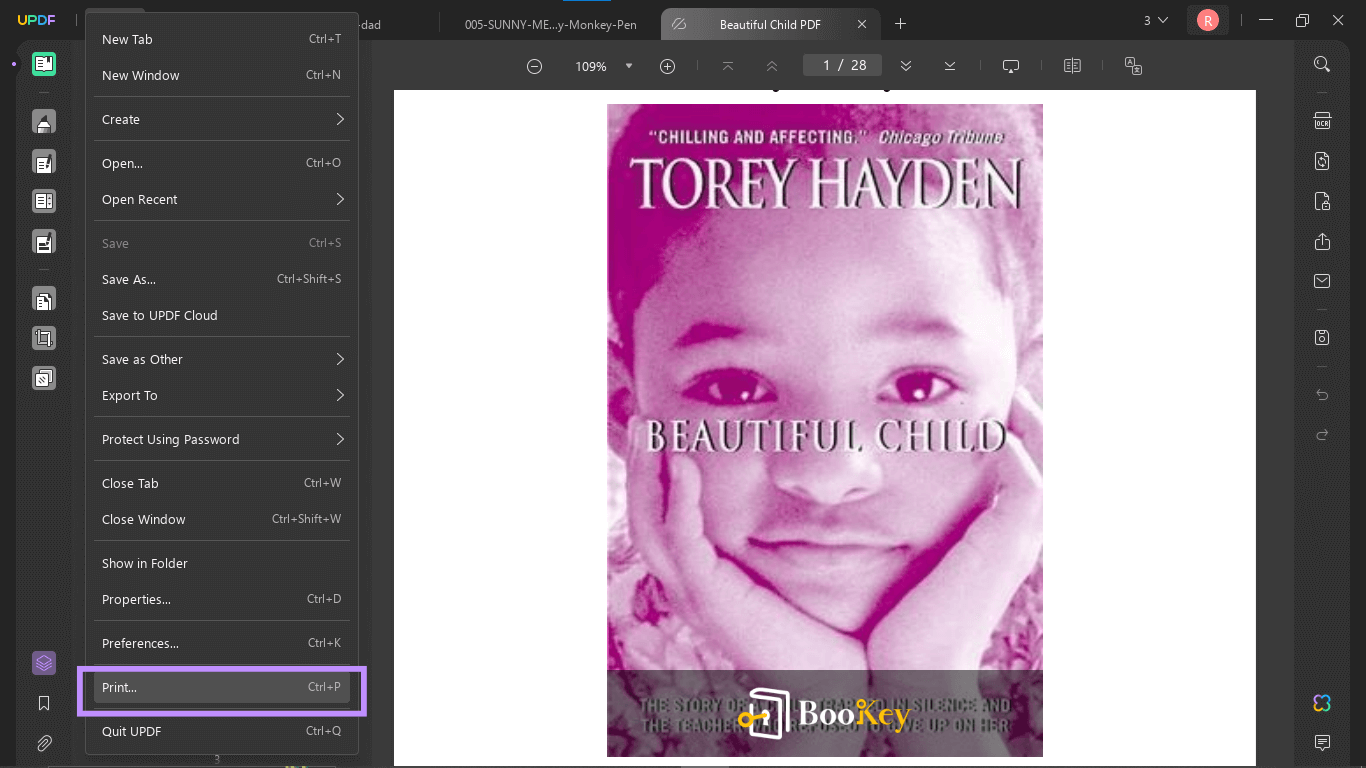Choose Save As from the menu

click(x=221, y=279)
